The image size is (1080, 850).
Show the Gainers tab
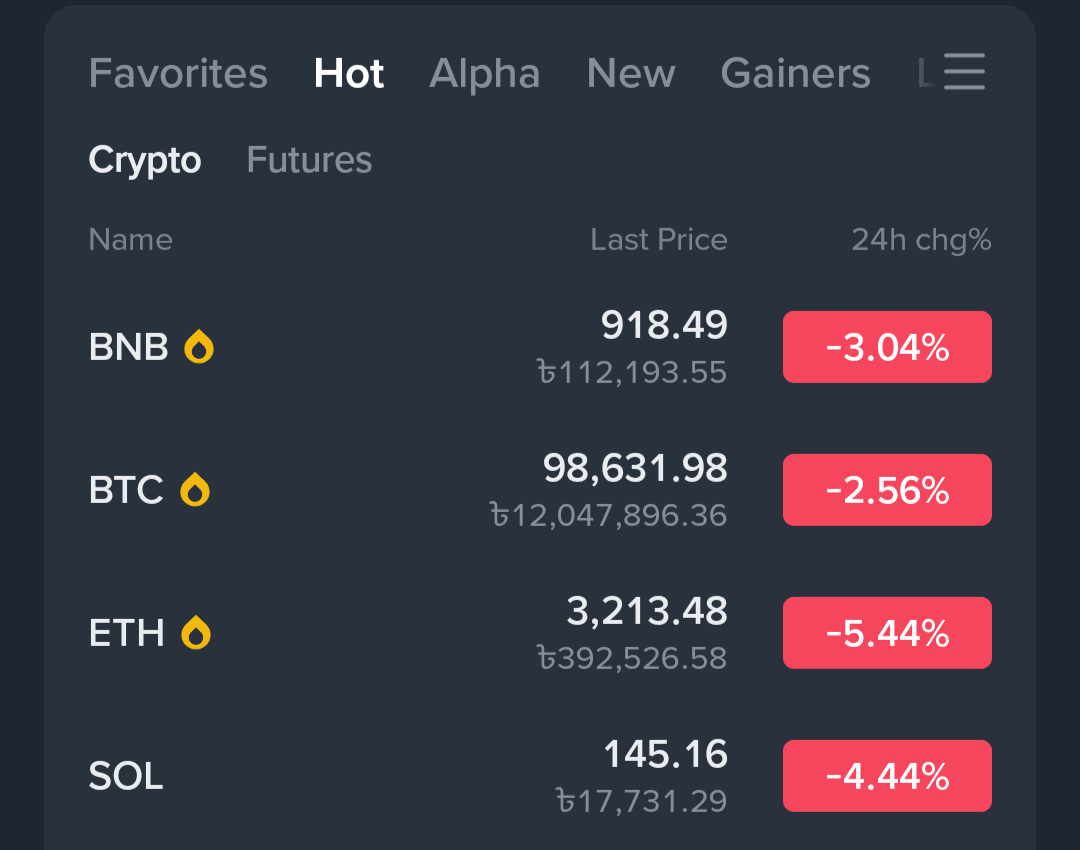(795, 74)
